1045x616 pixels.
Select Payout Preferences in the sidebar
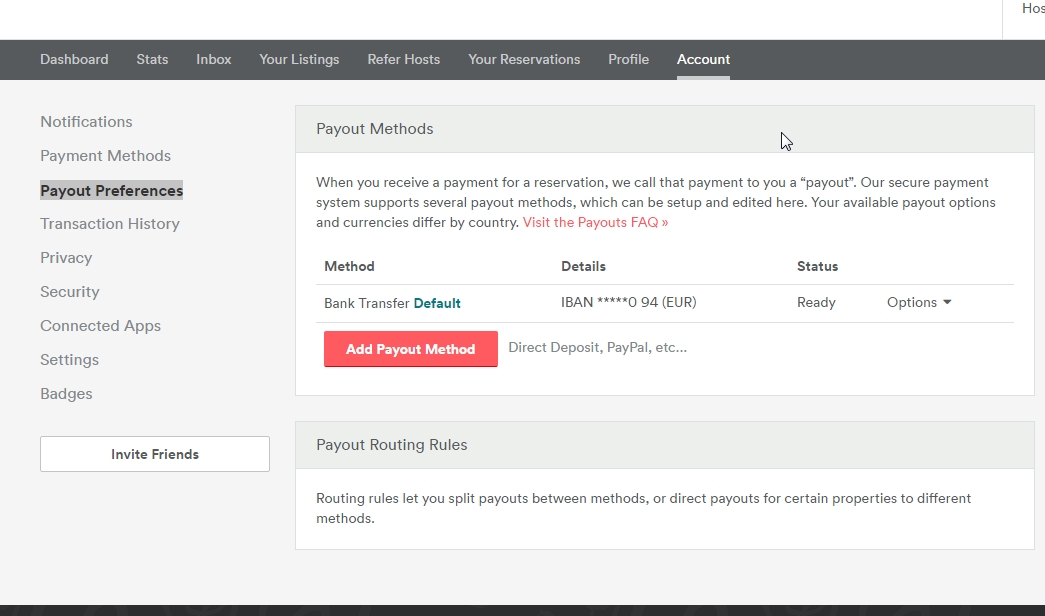(111, 191)
